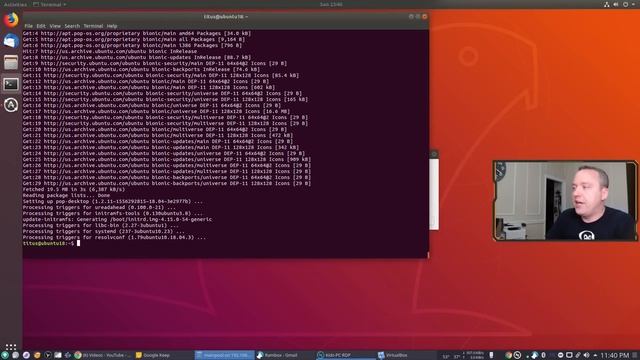The height and width of the screenshot is (360, 640).
Task: Close the terminal window
Action: [x=424, y=16]
